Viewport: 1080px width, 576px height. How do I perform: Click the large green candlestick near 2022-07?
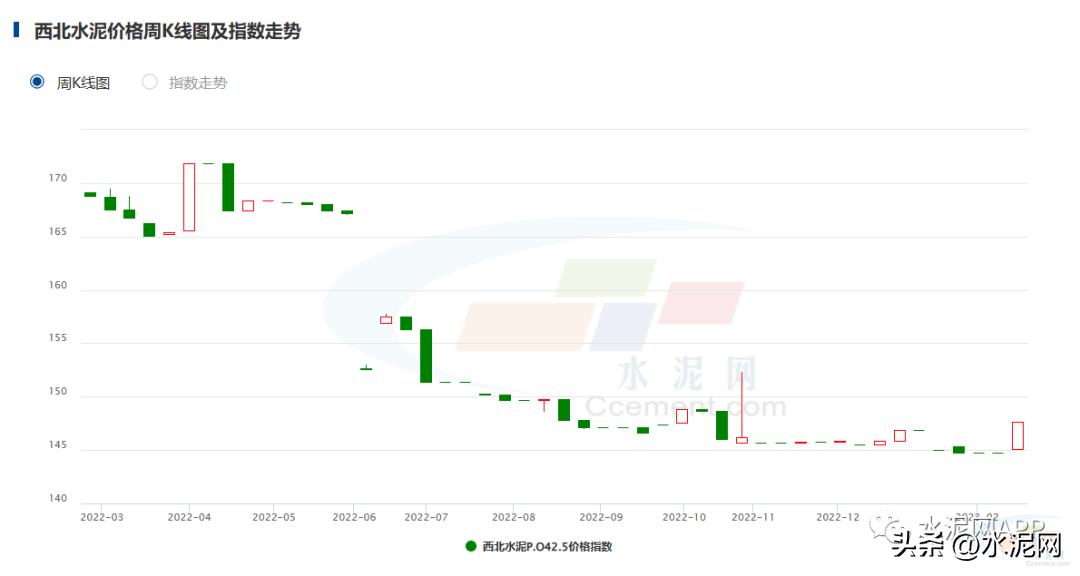[x=426, y=358]
